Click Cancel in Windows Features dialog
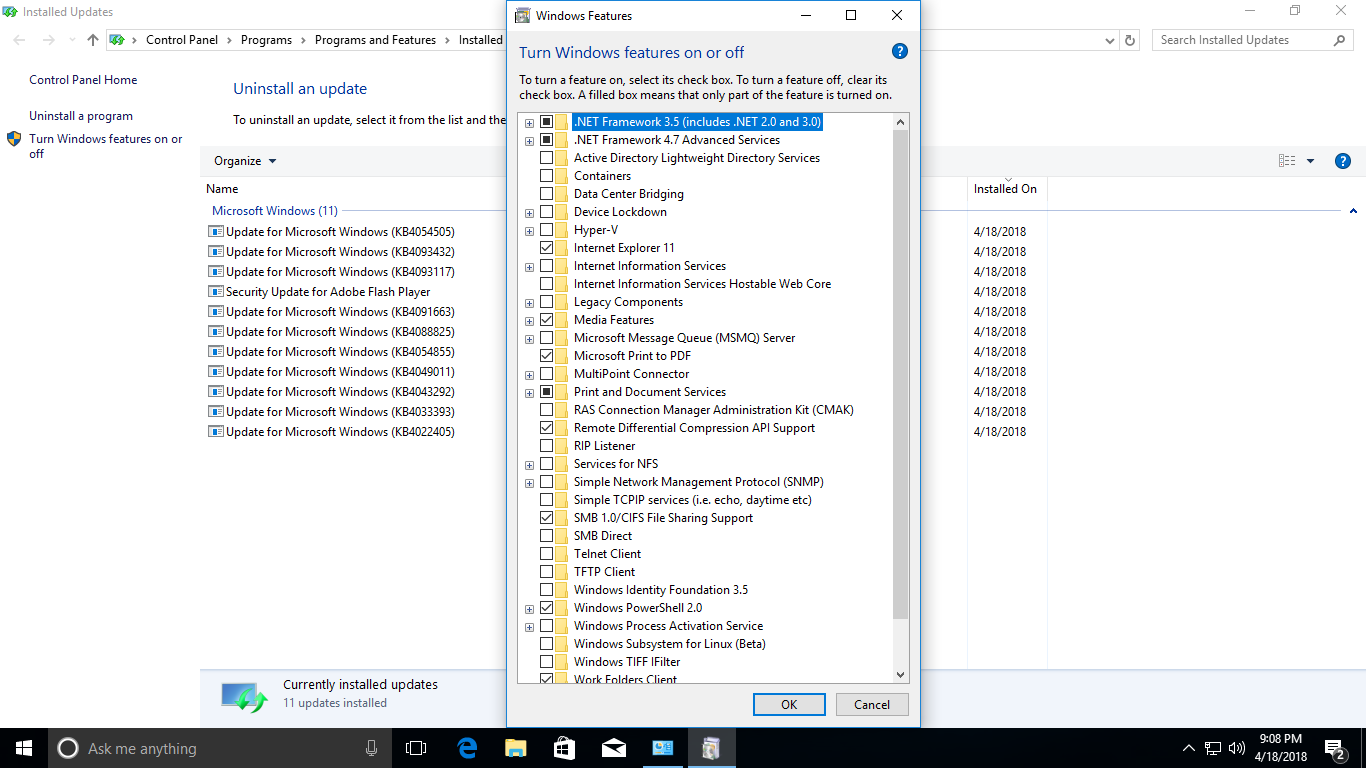The height and width of the screenshot is (768, 1366). pos(872,704)
